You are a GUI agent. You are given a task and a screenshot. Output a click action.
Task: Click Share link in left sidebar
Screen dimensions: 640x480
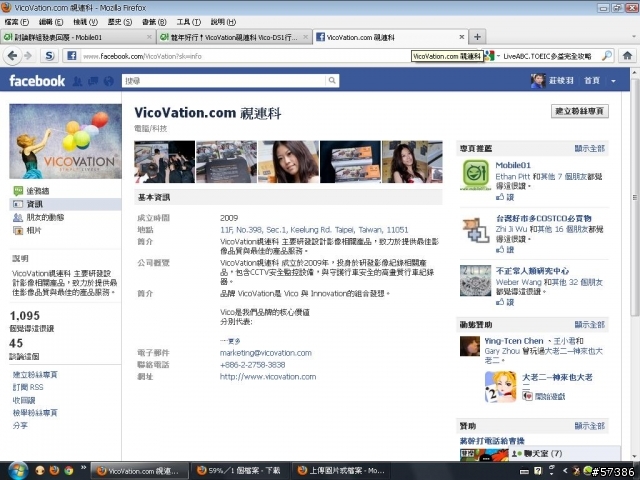(20, 425)
